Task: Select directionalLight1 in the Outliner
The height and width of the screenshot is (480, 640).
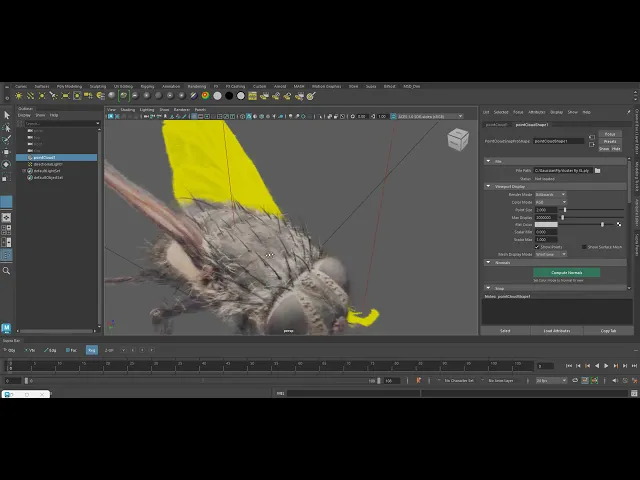Action: (47, 164)
